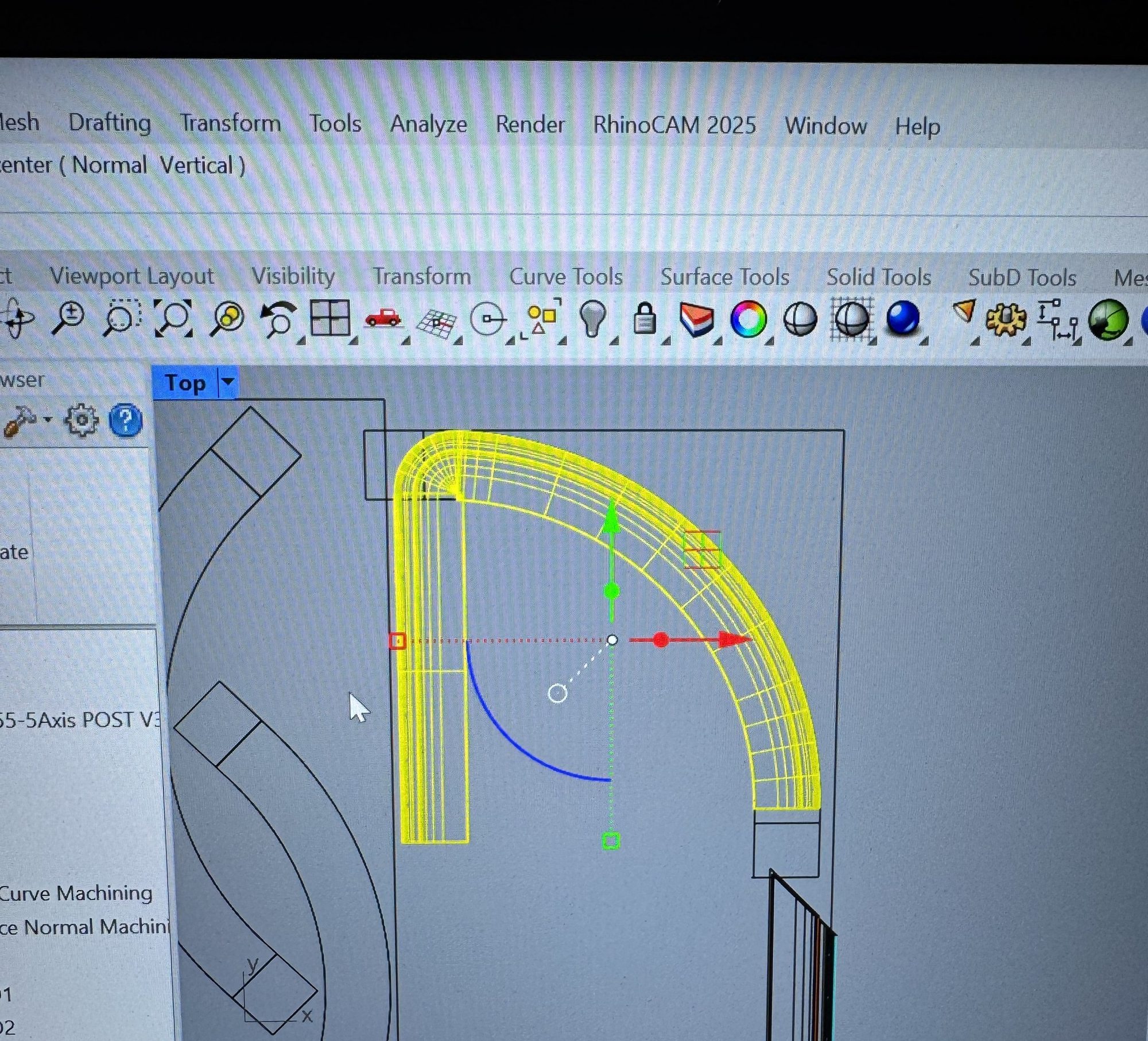Open the RhinoCAM 2025 menu
Image resolution: width=1148 pixels, height=1041 pixels.
coord(674,125)
